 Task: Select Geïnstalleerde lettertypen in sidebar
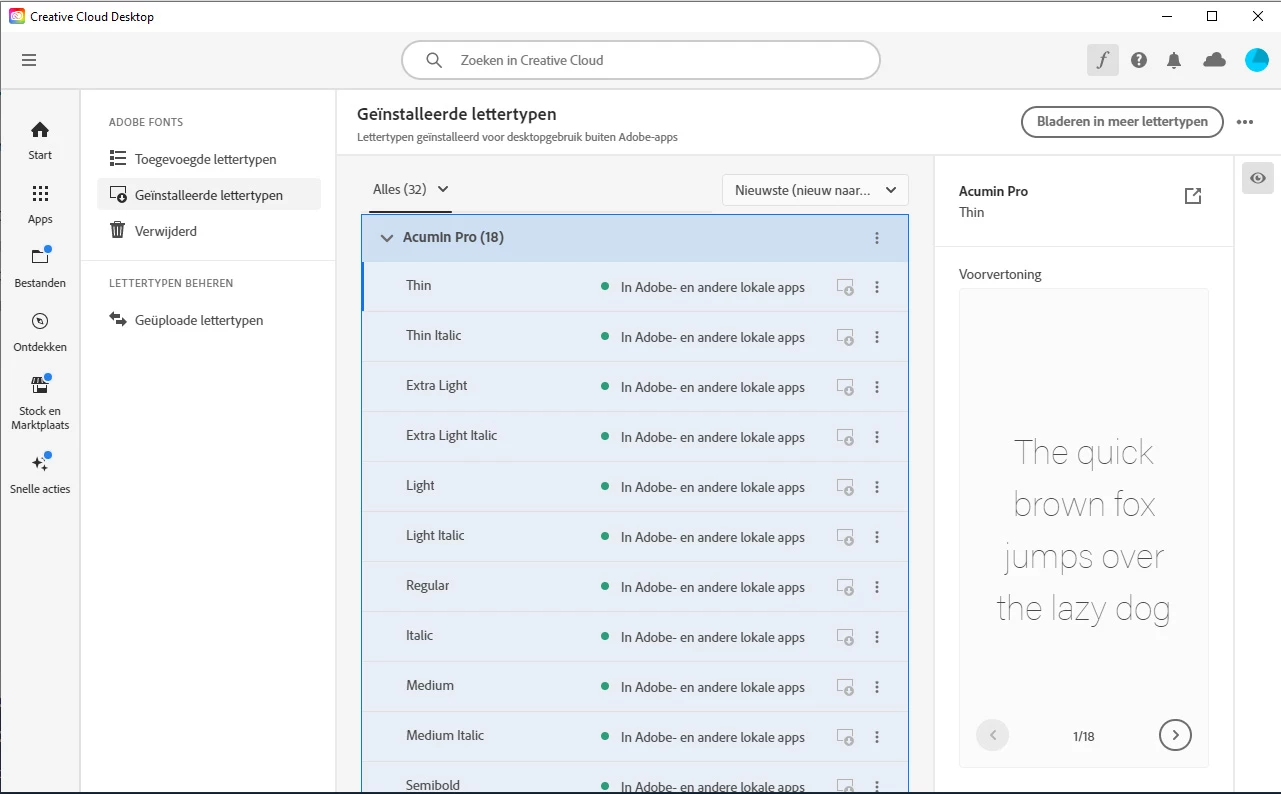coord(208,195)
